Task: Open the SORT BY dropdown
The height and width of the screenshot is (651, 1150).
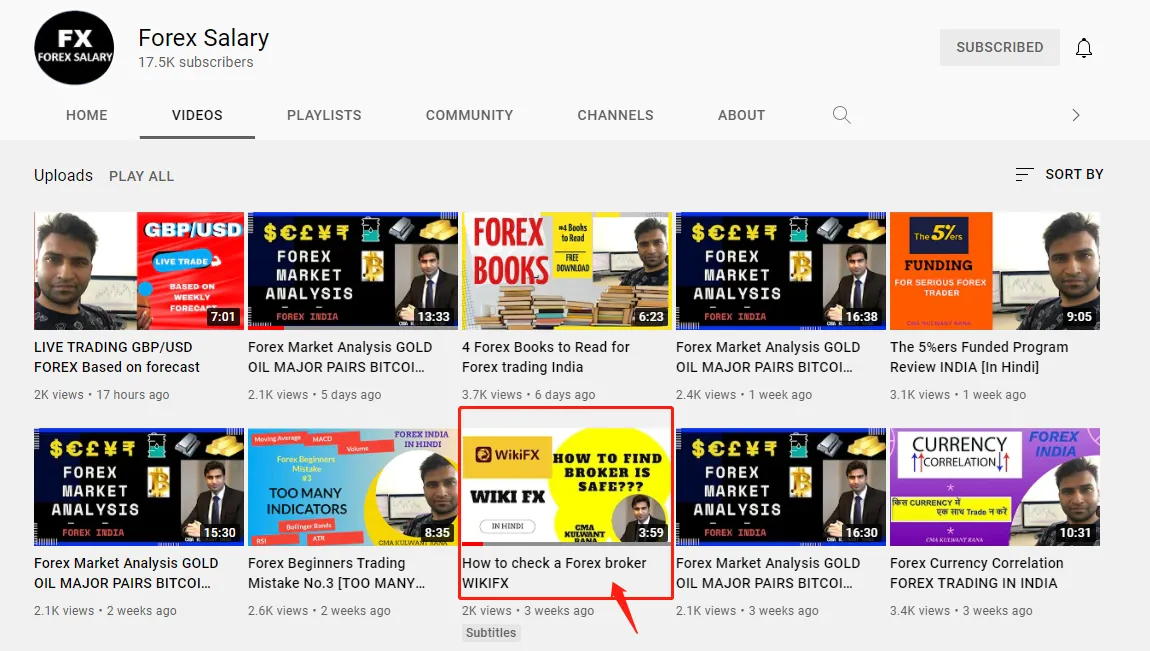Action: point(1059,174)
